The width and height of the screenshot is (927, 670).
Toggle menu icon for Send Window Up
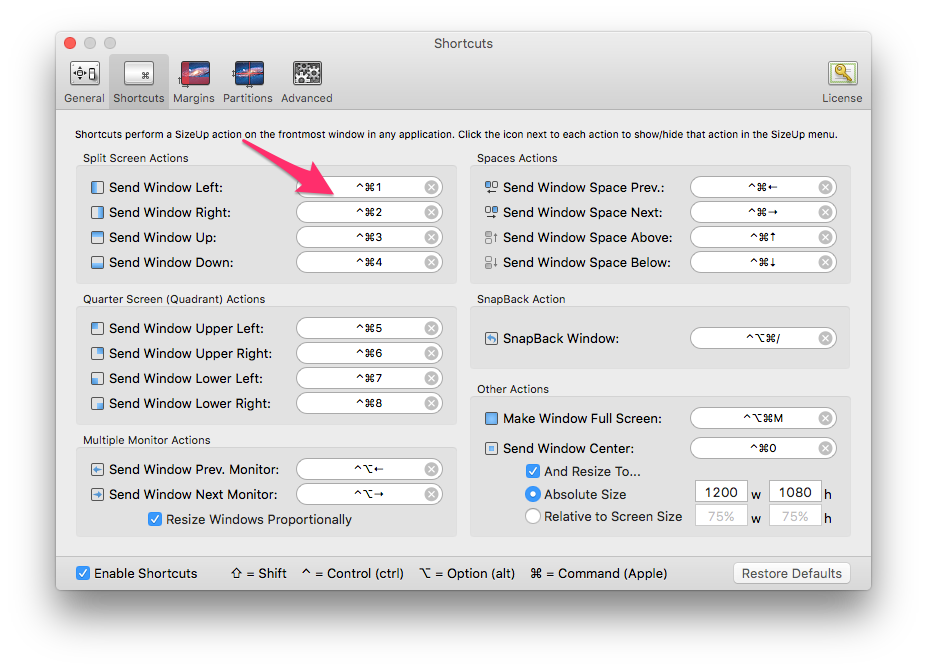(98, 238)
